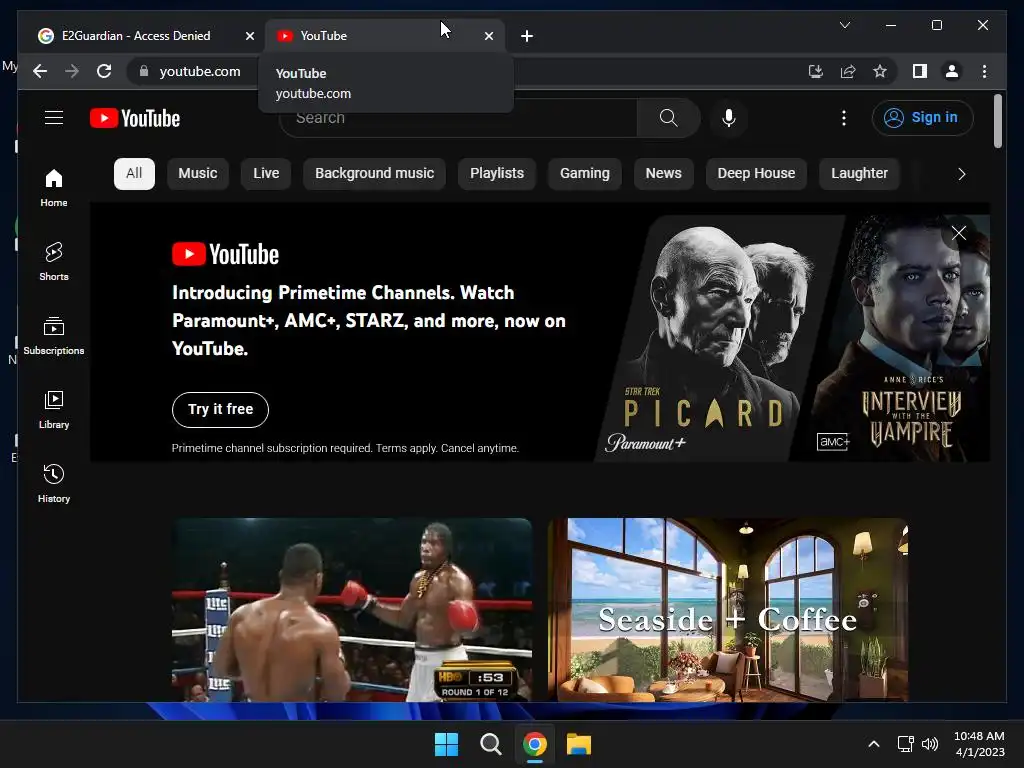Start voice search with the microphone icon
This screenshot has width=1024, height=768.
pos(729,118)
